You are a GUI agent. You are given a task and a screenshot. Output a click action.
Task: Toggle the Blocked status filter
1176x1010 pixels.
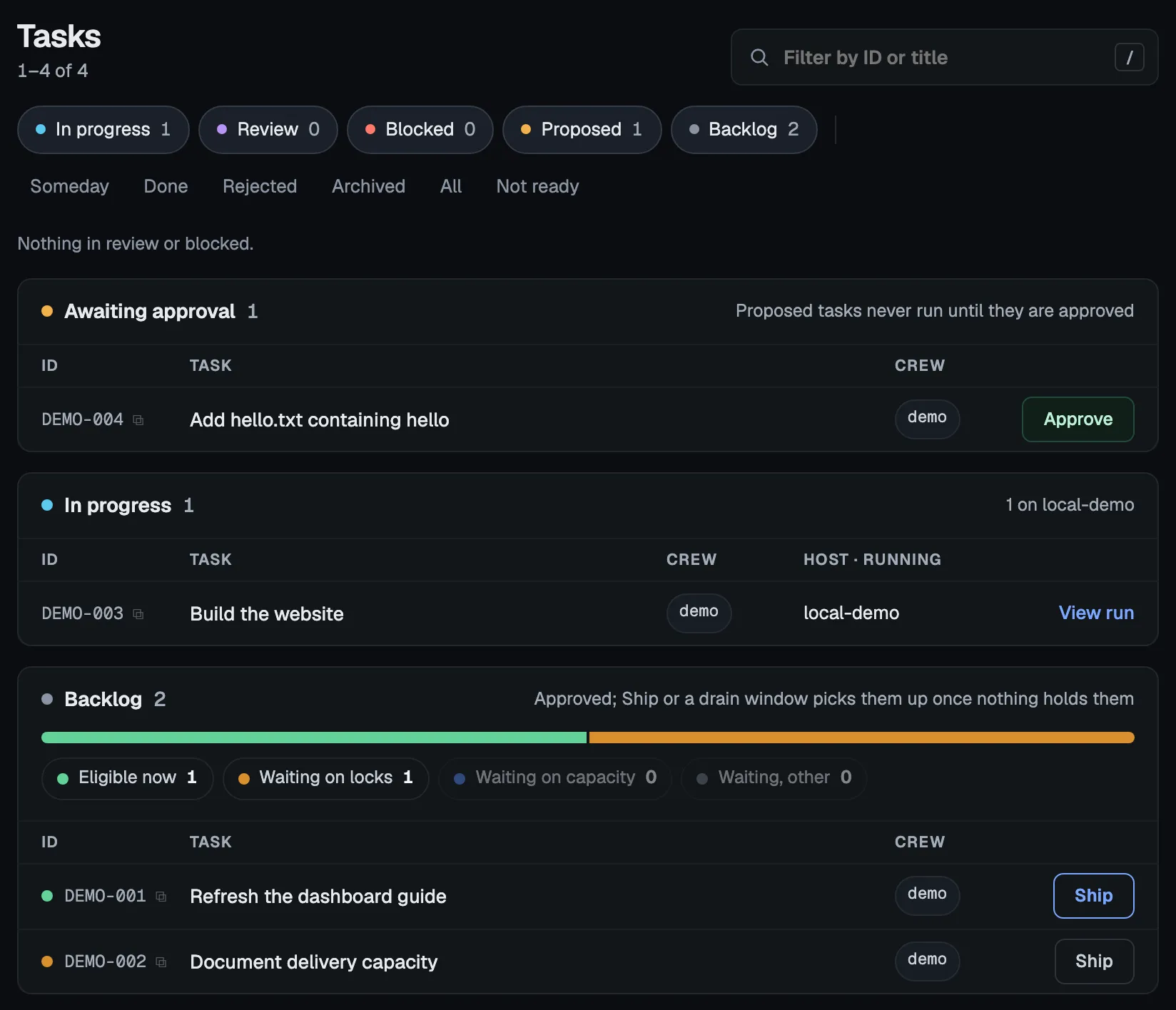click(420, 130)
